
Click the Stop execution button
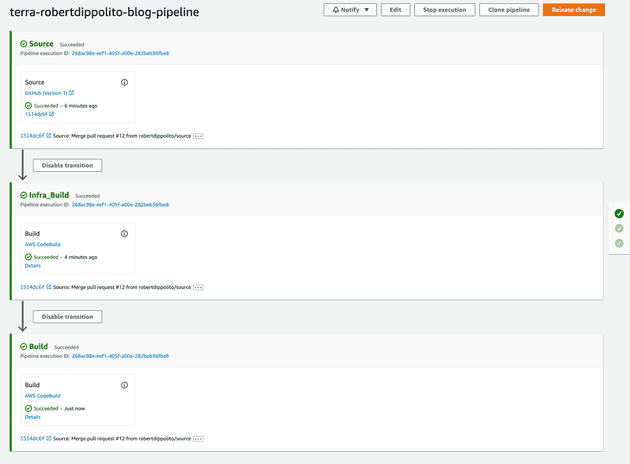click(x=444, y=10)
